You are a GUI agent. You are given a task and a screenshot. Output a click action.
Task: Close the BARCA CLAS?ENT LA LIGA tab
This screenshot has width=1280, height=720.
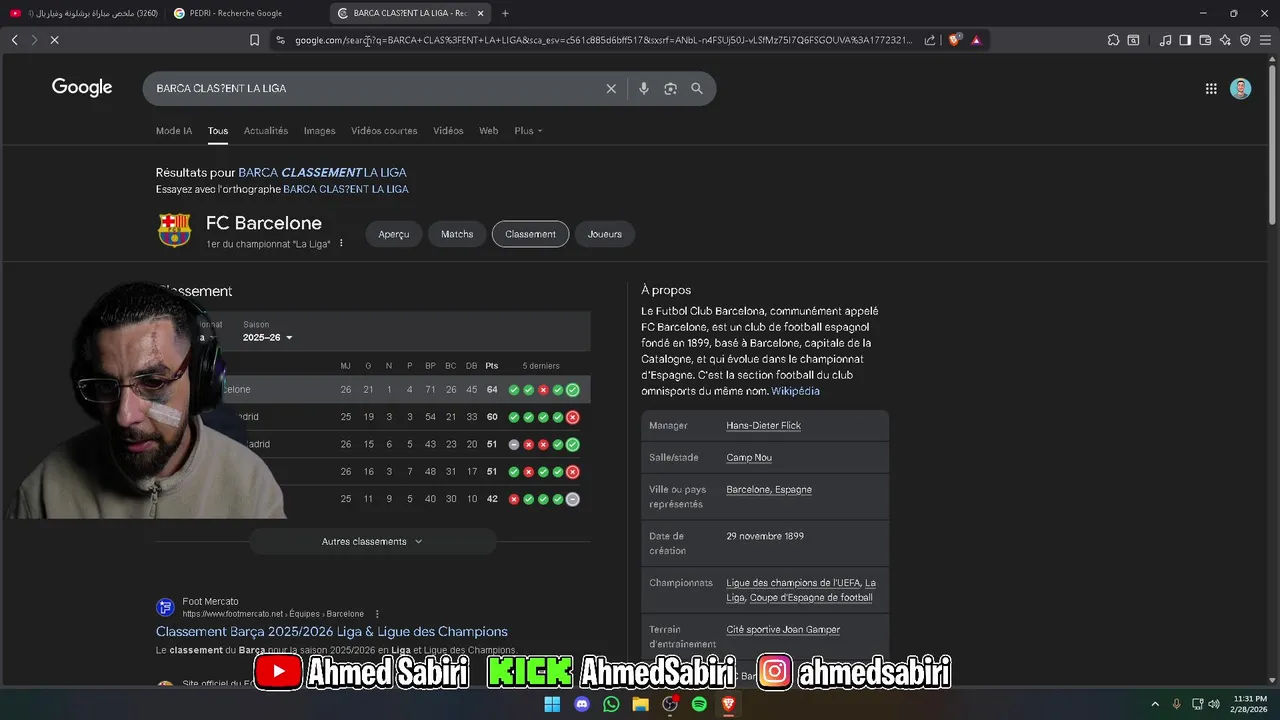coord(481,13)
